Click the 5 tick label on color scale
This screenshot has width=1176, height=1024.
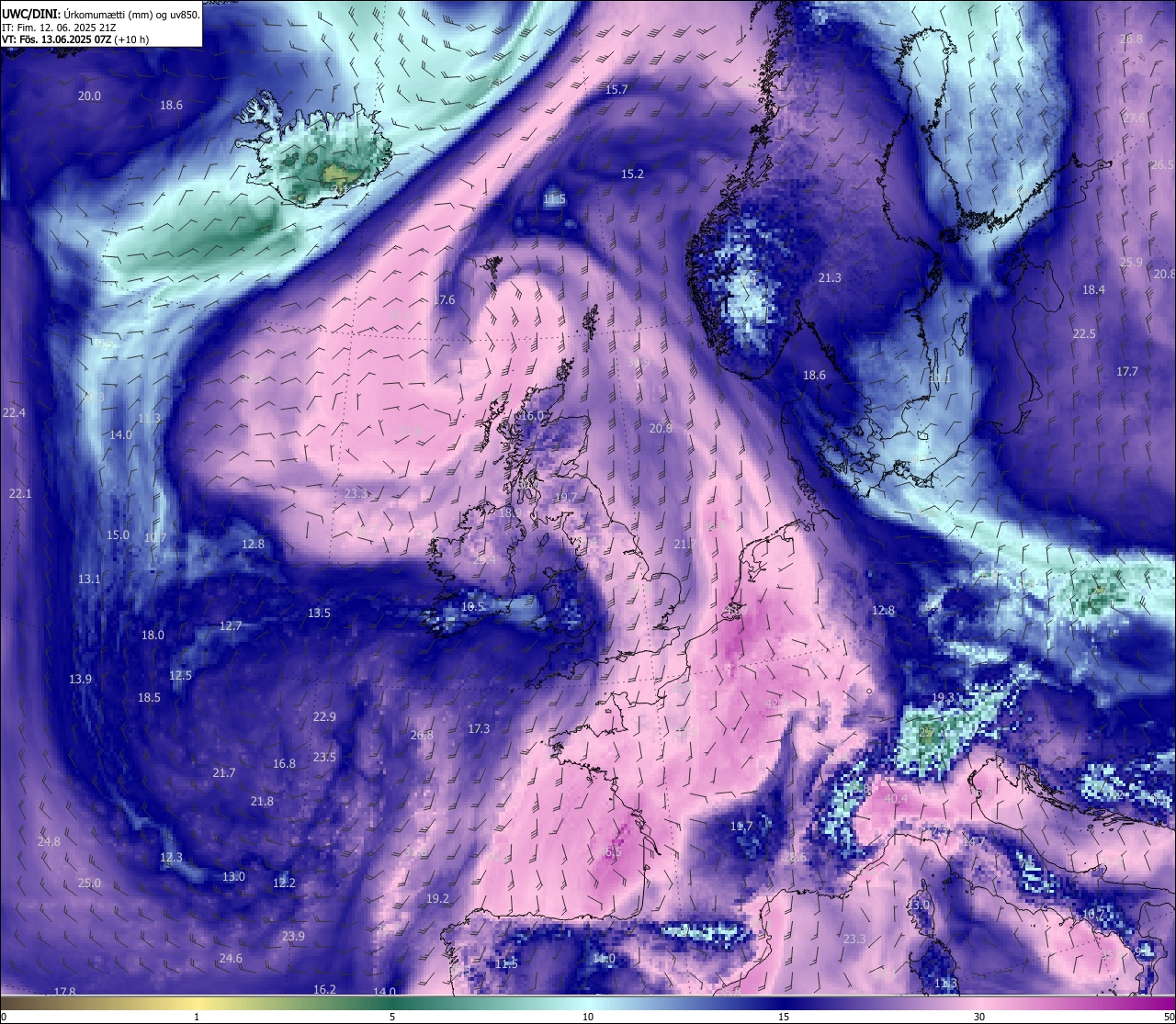[x=392, y=1017]
